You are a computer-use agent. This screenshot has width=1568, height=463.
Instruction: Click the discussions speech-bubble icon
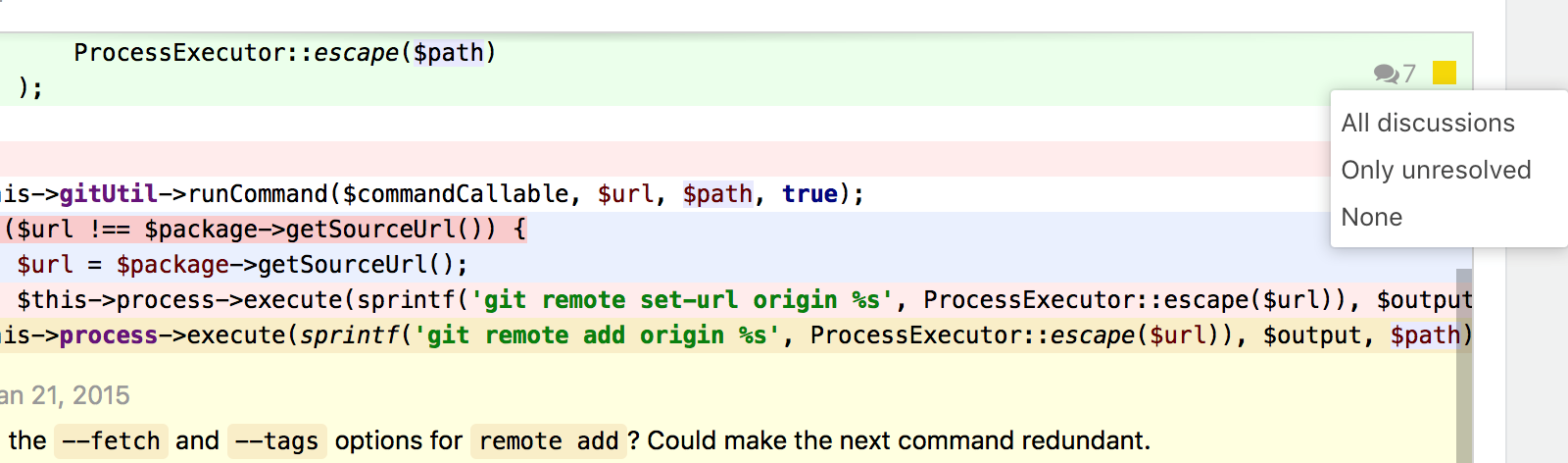[1386, 74]
